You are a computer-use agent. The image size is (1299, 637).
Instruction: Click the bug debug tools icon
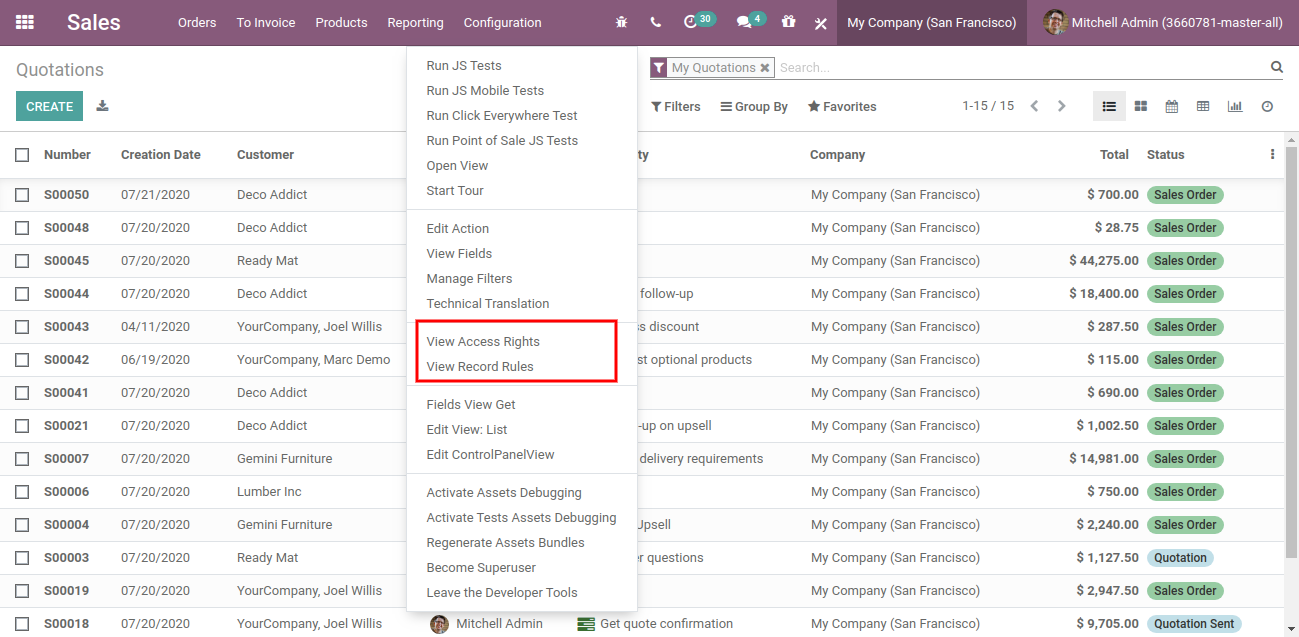[622, 22]
